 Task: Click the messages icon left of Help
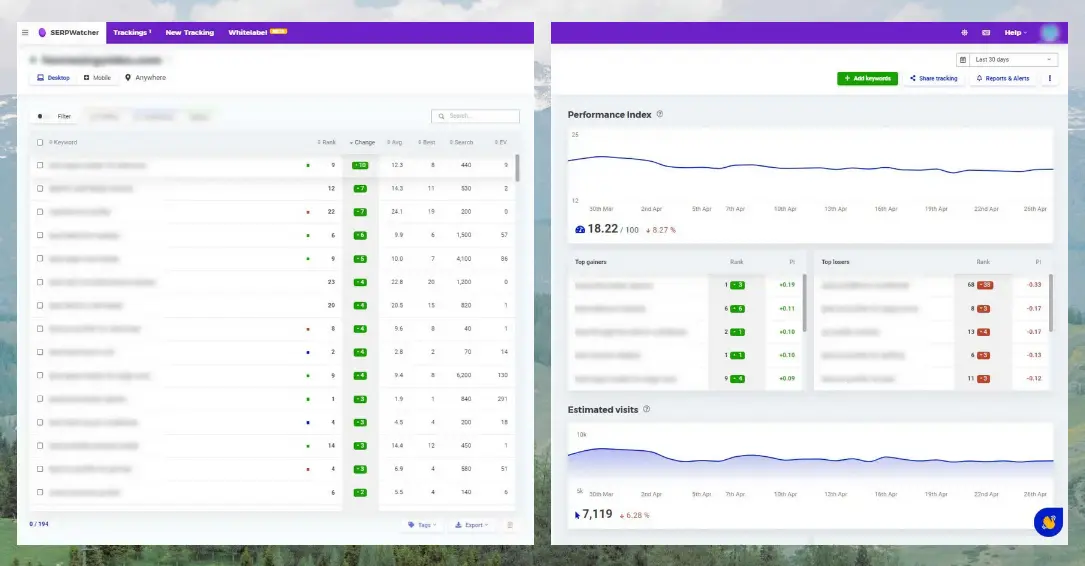point(986,33)
